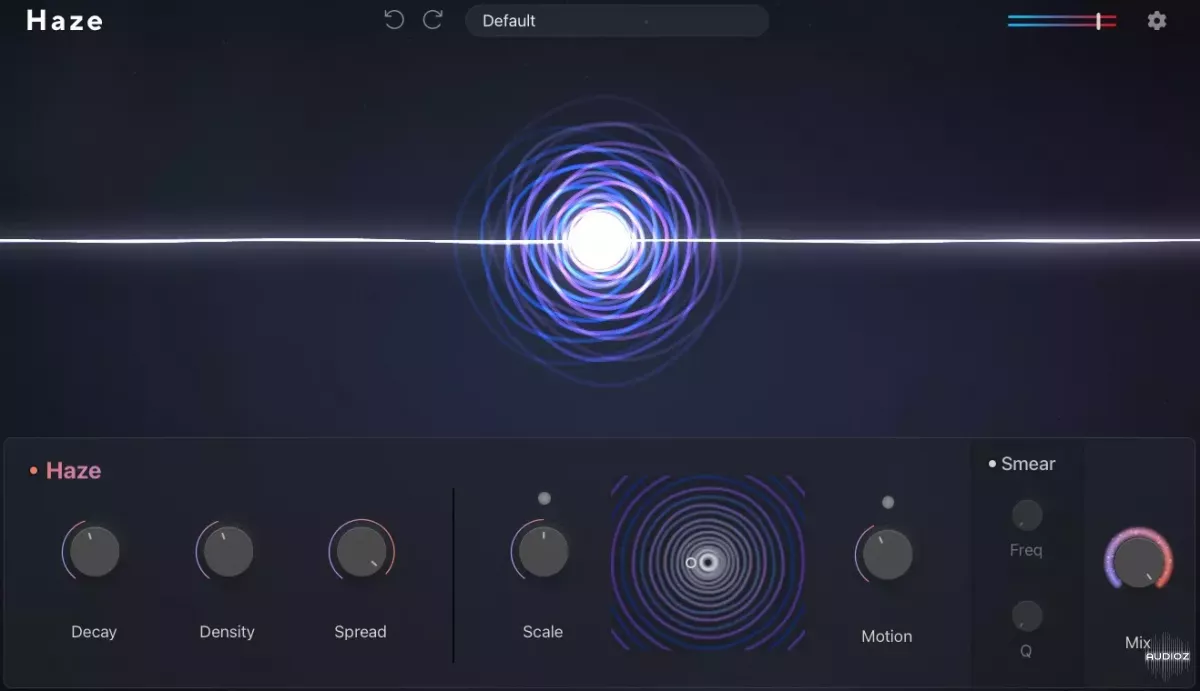Screen dimensions: 1200x691
Task: Open the Default preset selector
Action: [x=616, y=20]
